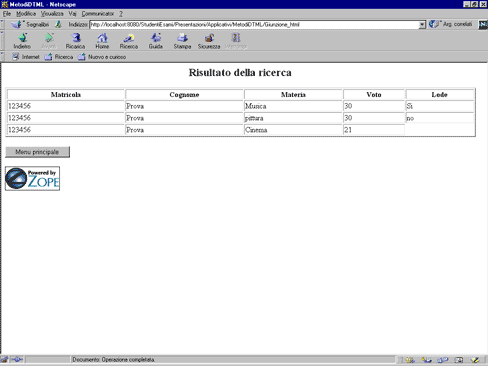Open the Ricerca personal toolbar shortcut
Image resolution: width=488 pixels, height=366 pixels.
[x=59, y=57]
